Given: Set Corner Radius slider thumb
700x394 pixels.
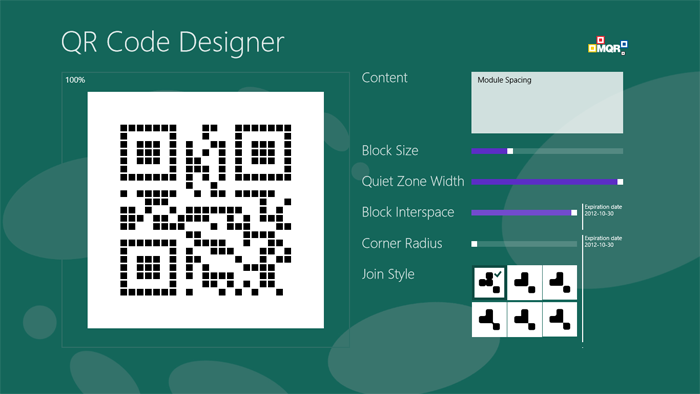Looking at the screenshot, I should coord(474,244).
